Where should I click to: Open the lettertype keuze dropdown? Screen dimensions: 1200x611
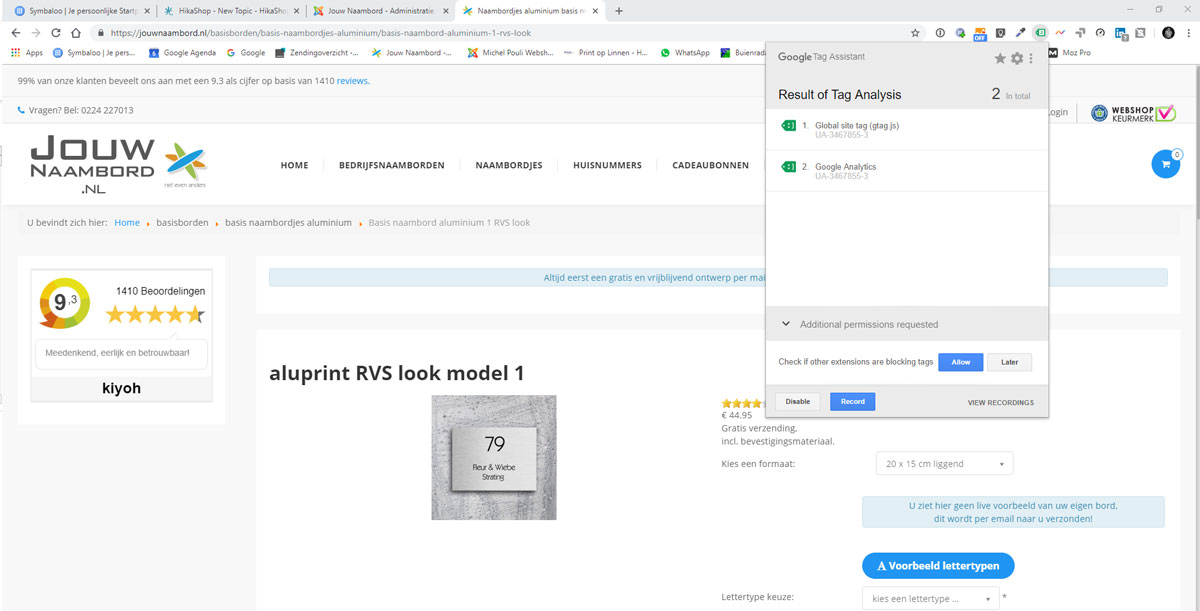[x=930, y=599]
